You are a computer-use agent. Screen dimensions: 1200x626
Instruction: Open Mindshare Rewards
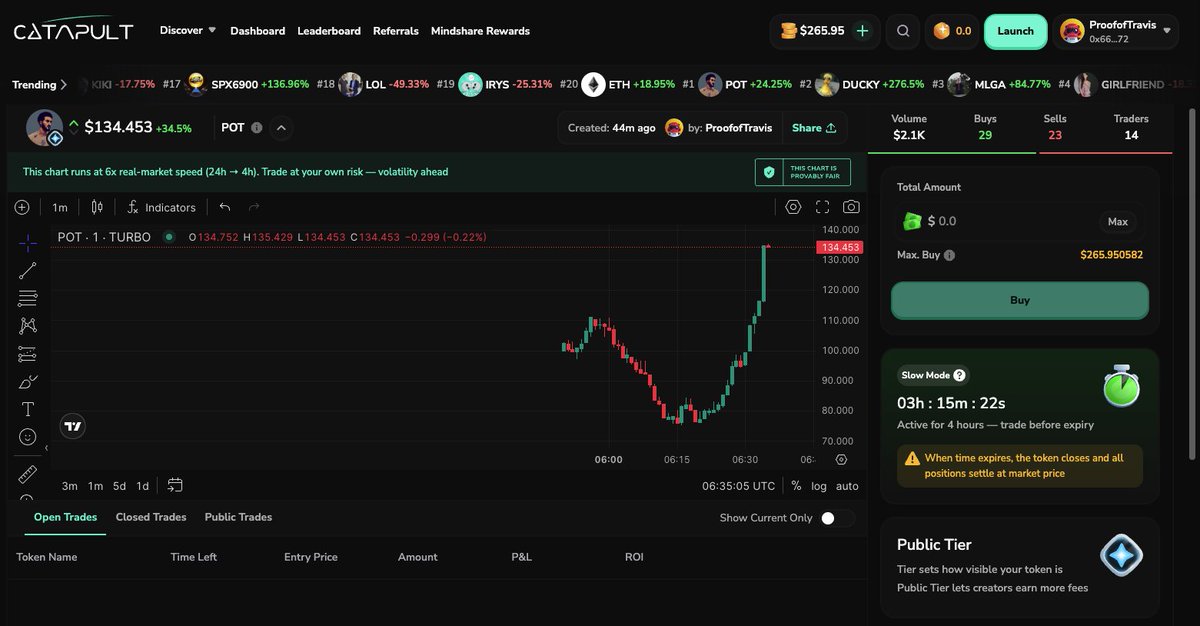pos(481,31)
